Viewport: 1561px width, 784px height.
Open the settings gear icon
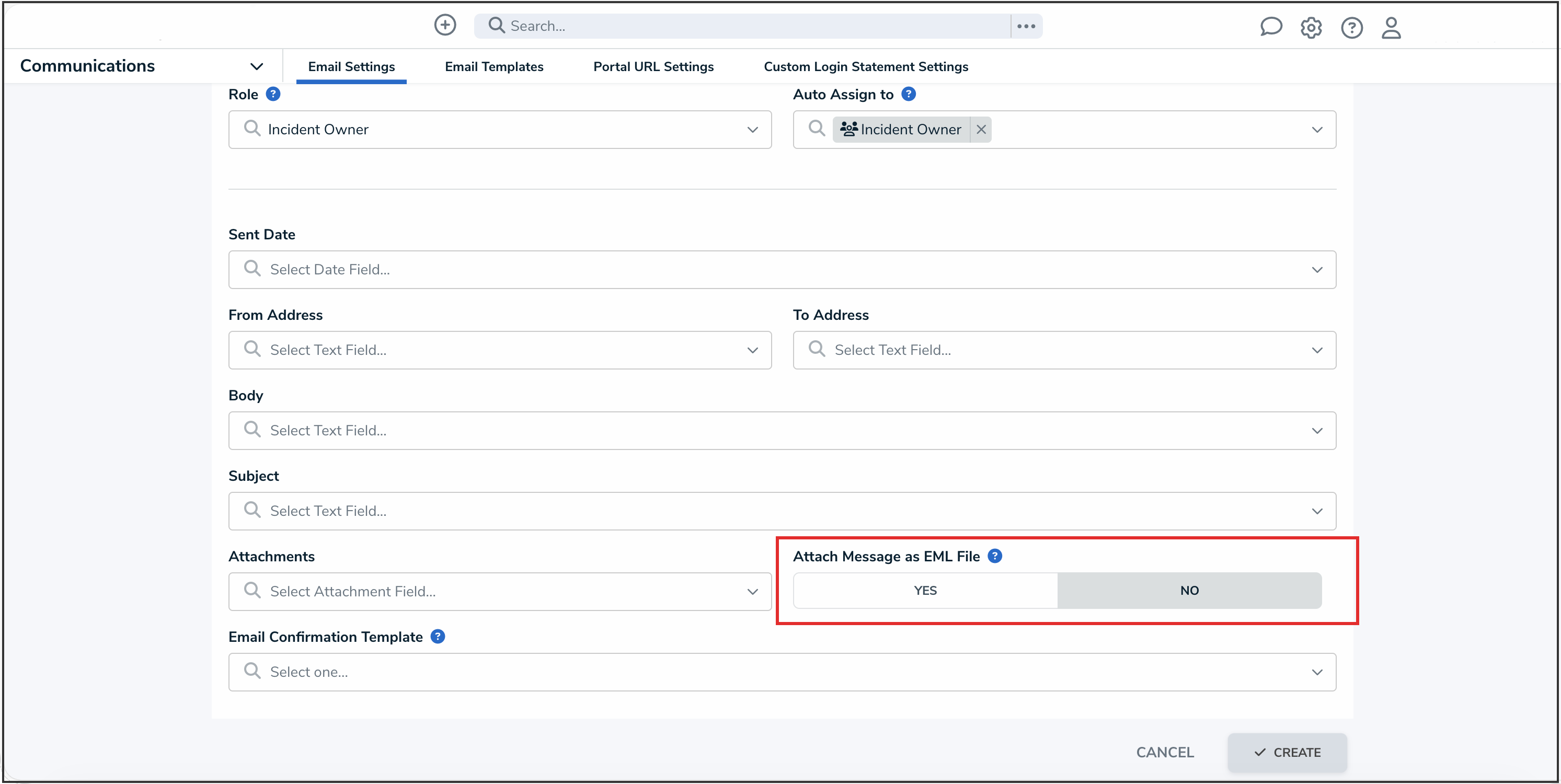(1311, 27)
